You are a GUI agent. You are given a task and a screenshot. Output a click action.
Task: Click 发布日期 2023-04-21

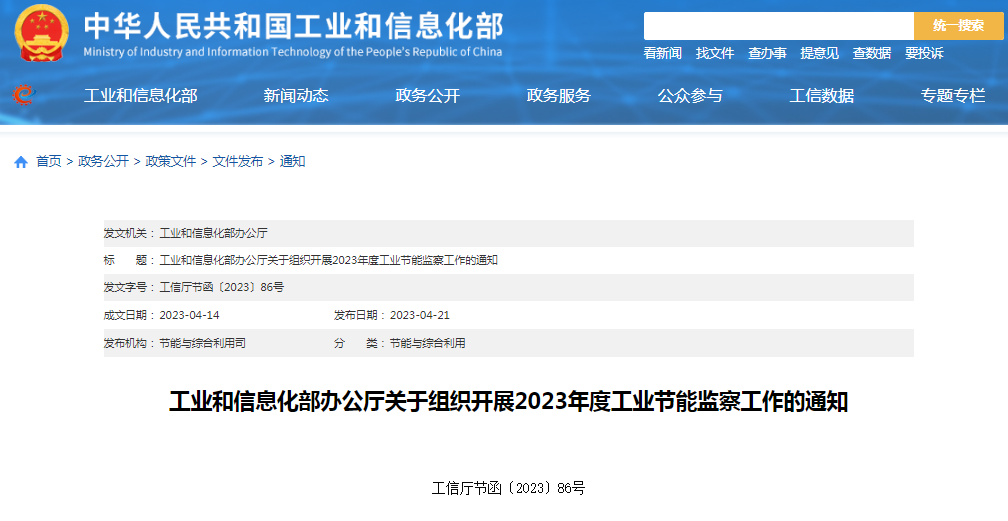click(420, 315)
